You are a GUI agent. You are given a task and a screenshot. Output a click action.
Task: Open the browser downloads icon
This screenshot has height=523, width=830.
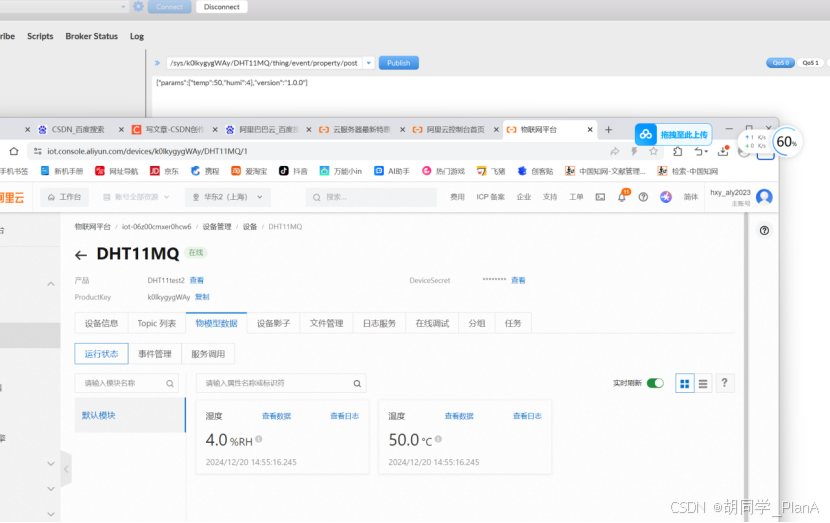point(723,151)
